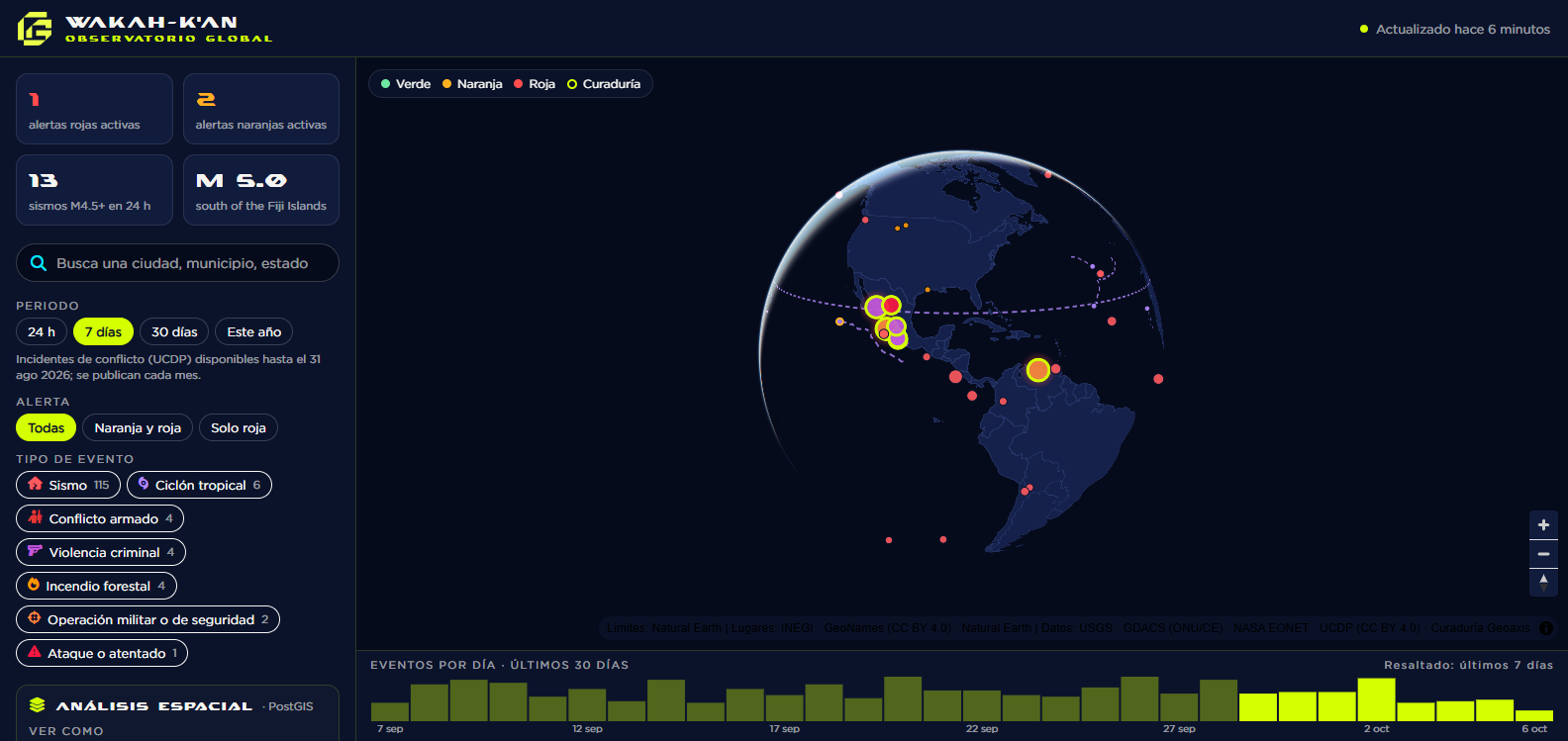Click the Resaltado: últimos 7 días label

pyautogui.click(x=1468, y=665)
